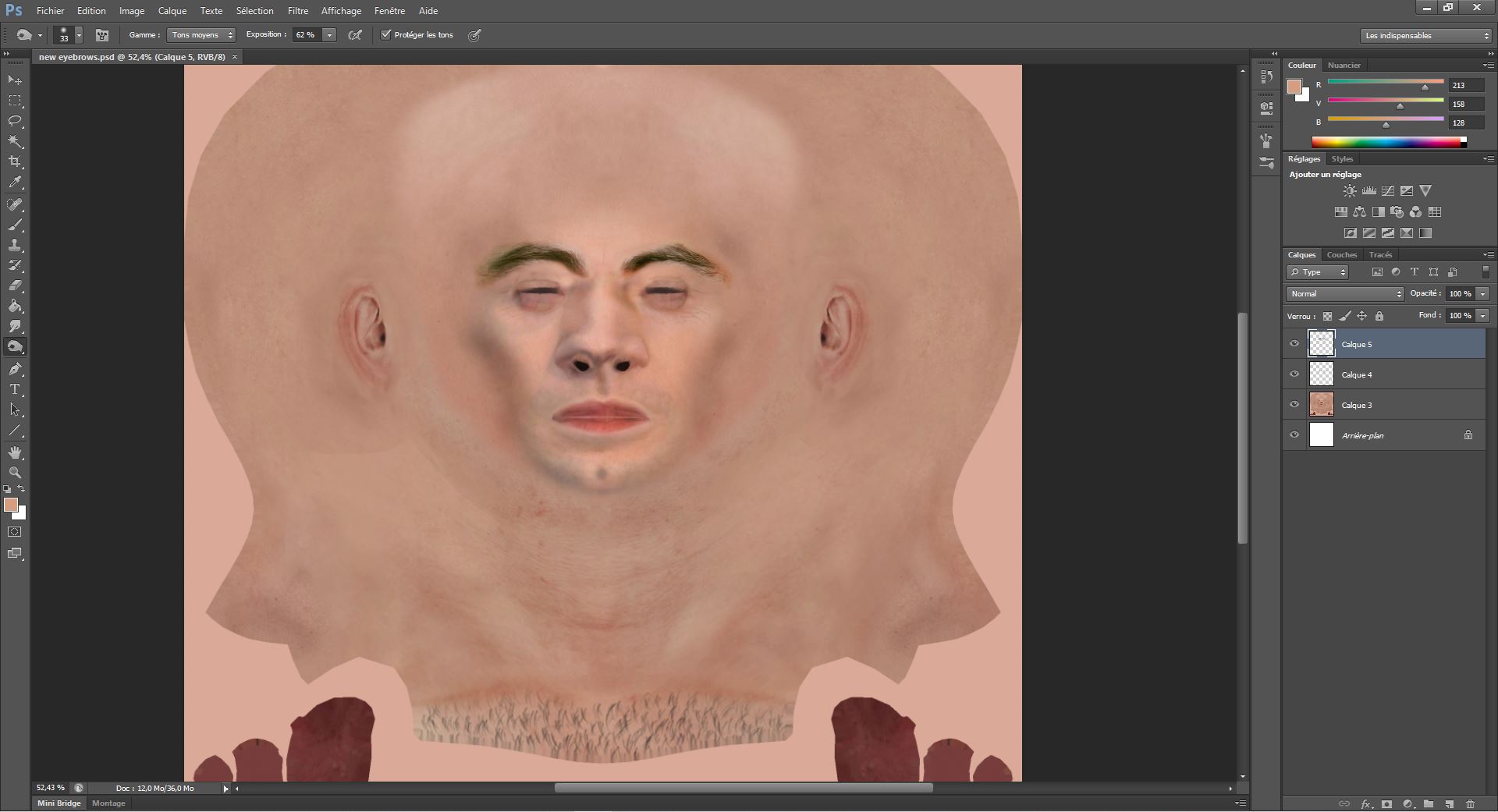Image resolution: width=1498 pixels, height=812 pixels.
Task: Open the Fichier menu
Action: [x=51, y=11]
